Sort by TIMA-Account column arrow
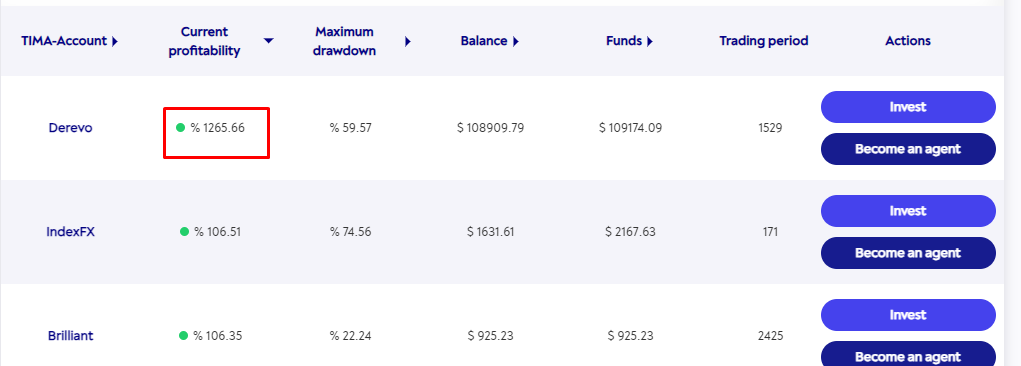 click(115, 41)
